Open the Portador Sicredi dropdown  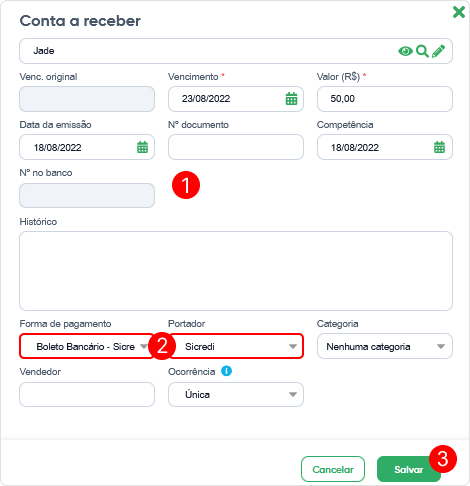click(236, 346)
